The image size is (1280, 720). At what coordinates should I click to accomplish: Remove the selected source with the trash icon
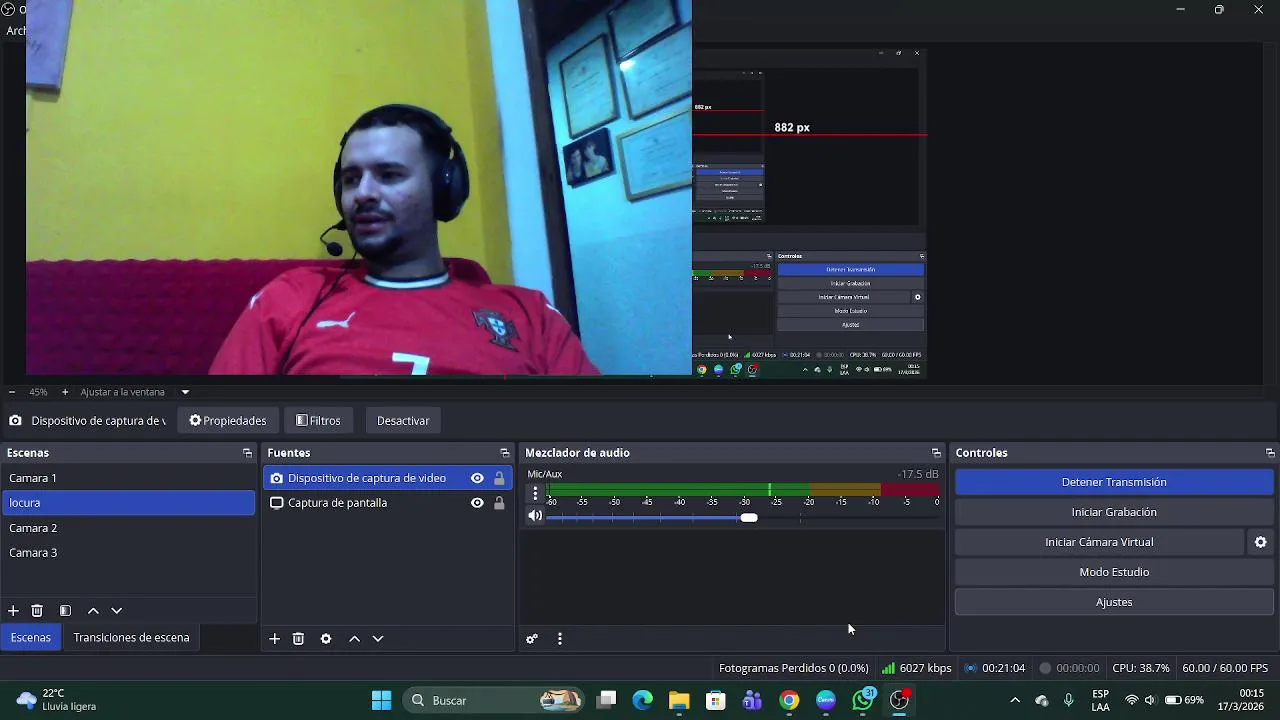click(x=298, y=638)
